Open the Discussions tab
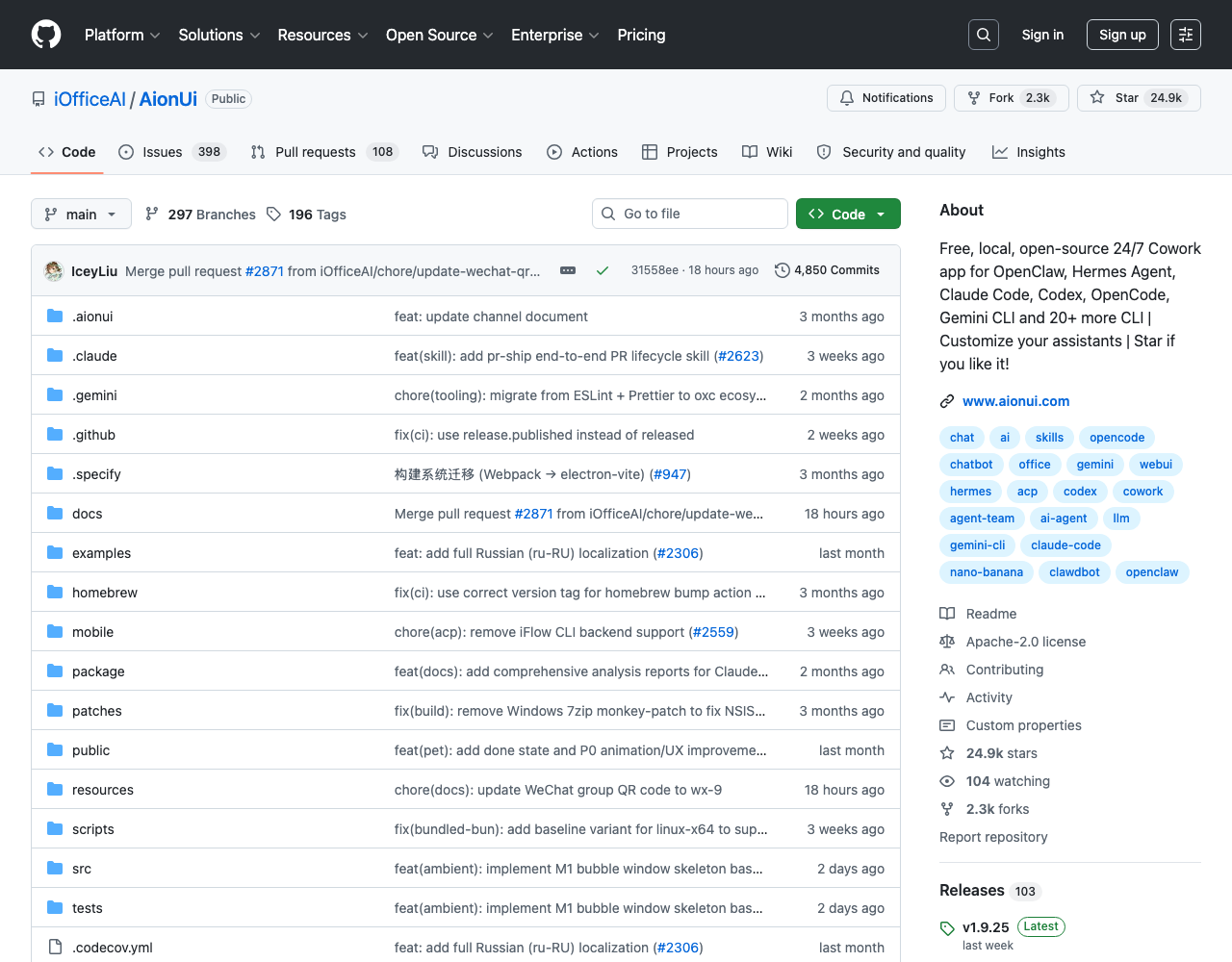Screen dimensions: 1232x962 click(x=472, y=152)
